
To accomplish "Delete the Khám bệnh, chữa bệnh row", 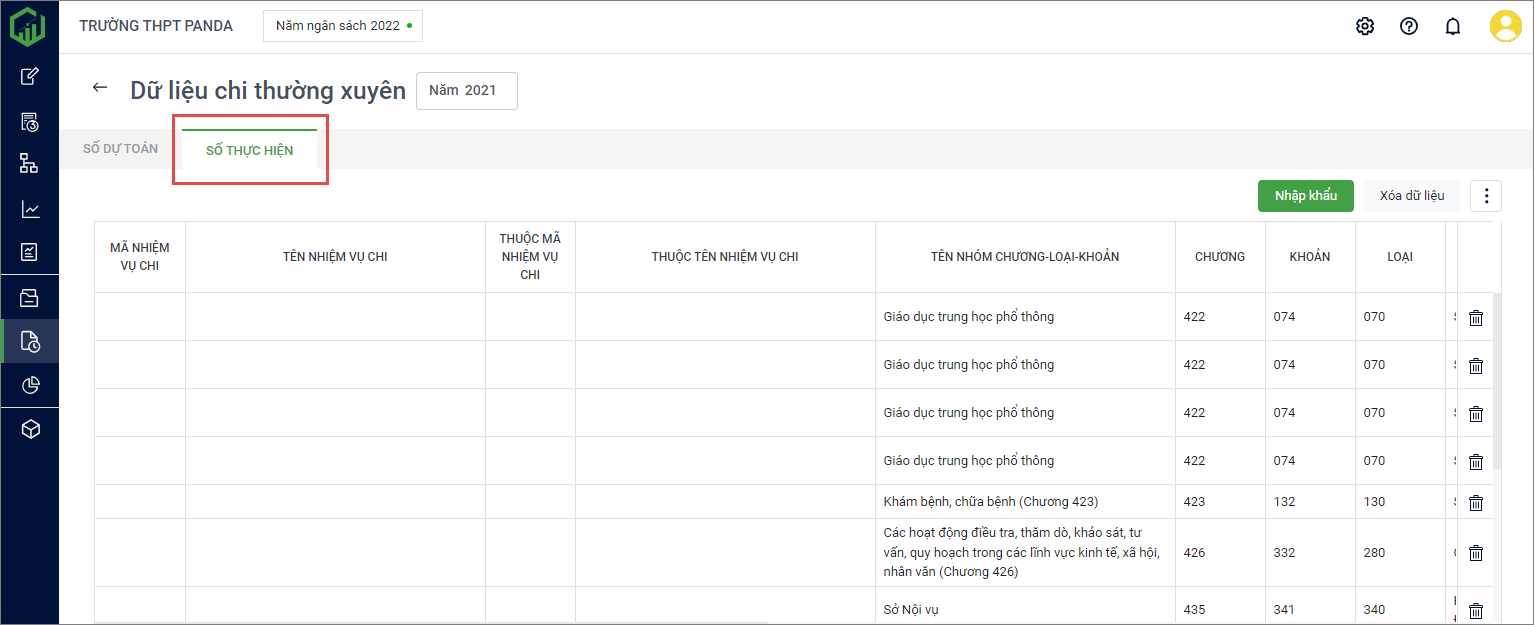I will coord(1475,502).
